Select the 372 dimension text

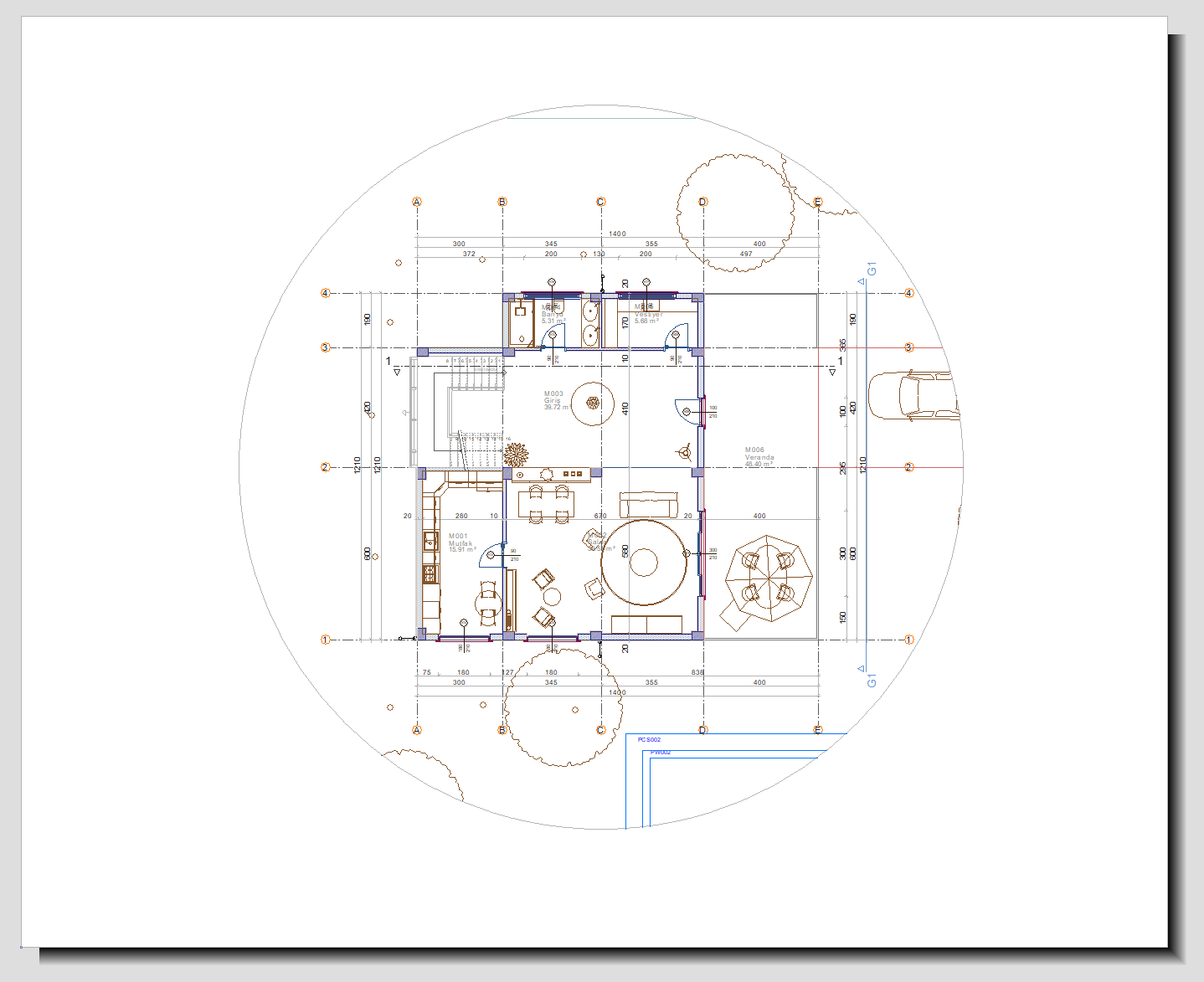[469, 254]
